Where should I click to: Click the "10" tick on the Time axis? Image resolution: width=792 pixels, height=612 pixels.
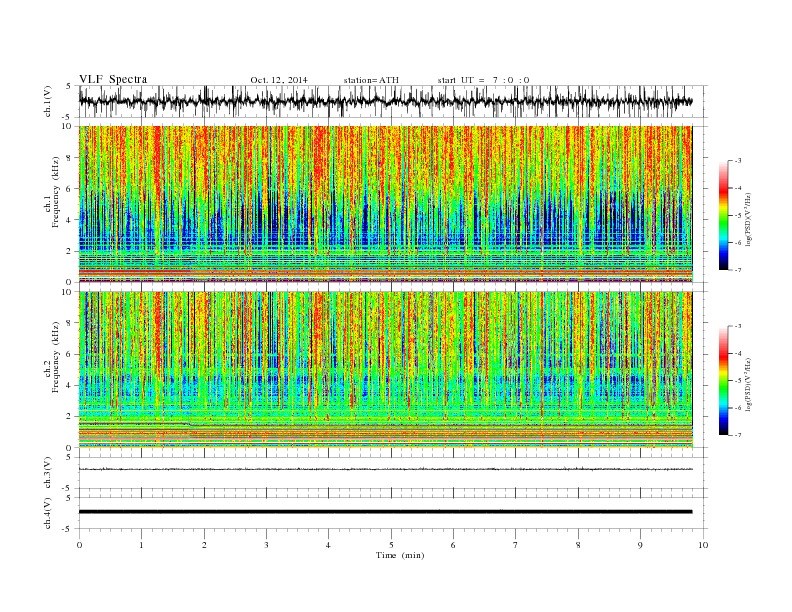point(703,545)
